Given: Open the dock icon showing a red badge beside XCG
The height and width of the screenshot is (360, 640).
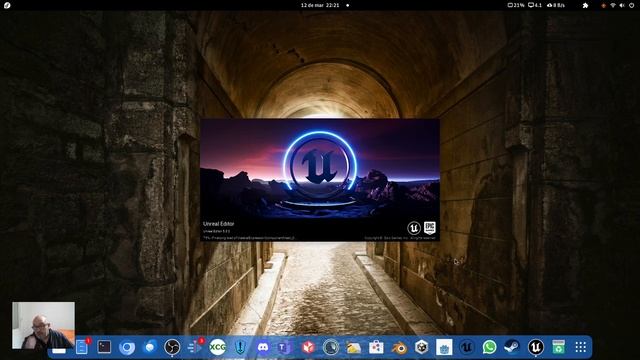Looking at the screenshot, I should point(195,347).
